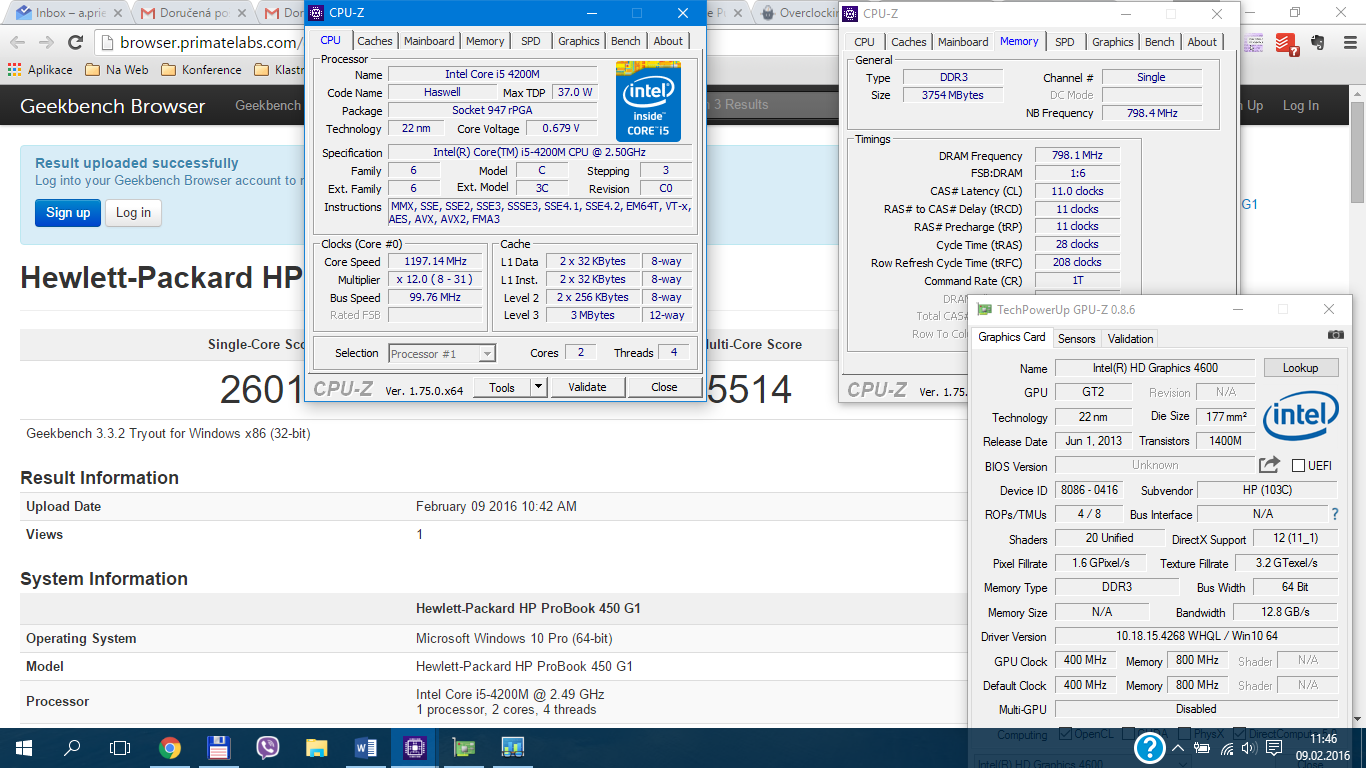Click the Viber icon on the taskbar
This screenshot has width=1366, height=768.
(x=267, y=747)
